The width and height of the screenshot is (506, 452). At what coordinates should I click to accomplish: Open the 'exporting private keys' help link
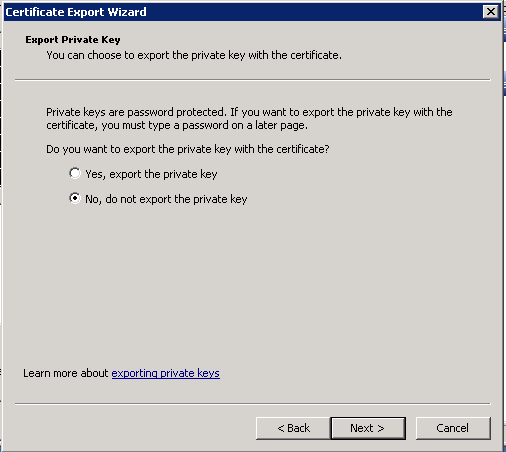pos(166,373)
